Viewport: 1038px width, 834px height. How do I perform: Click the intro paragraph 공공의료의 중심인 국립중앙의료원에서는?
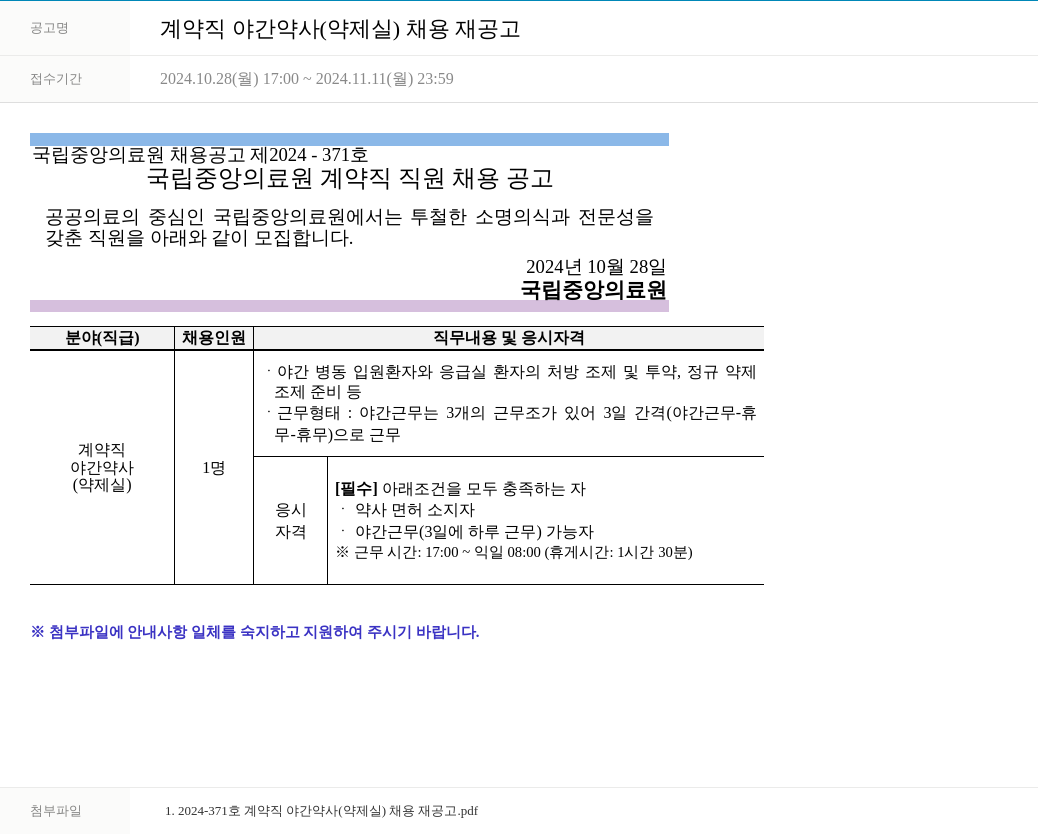pos(349,227)
